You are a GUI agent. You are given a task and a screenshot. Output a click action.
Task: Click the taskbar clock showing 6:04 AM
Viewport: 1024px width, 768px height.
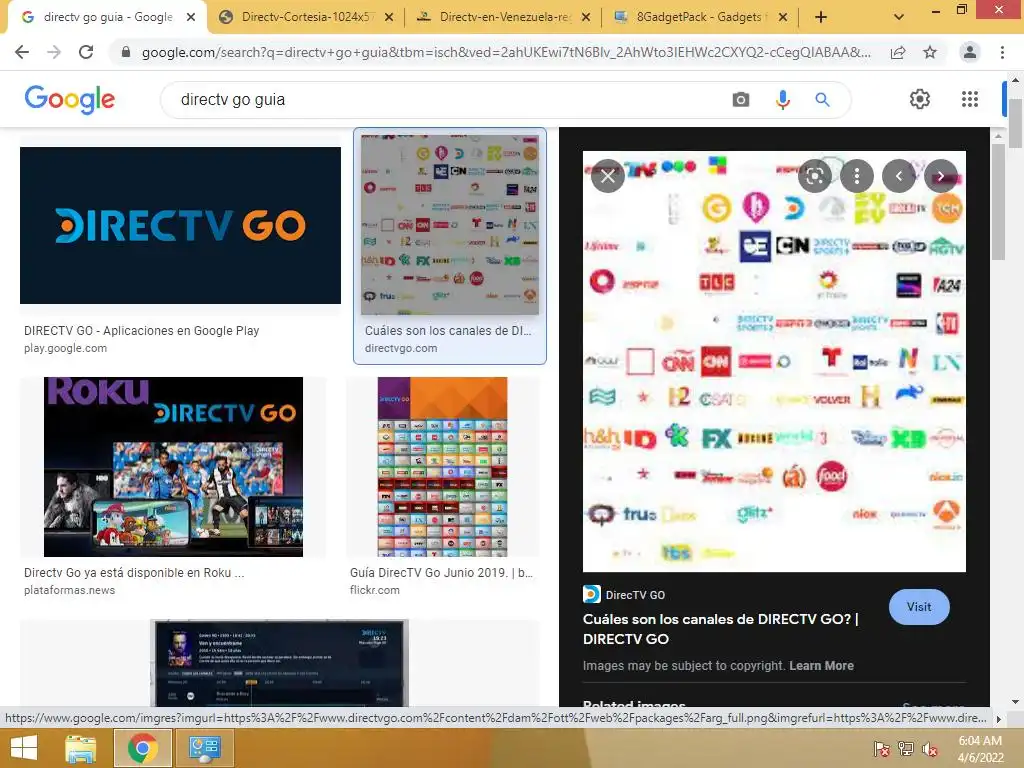coord(980,749)
